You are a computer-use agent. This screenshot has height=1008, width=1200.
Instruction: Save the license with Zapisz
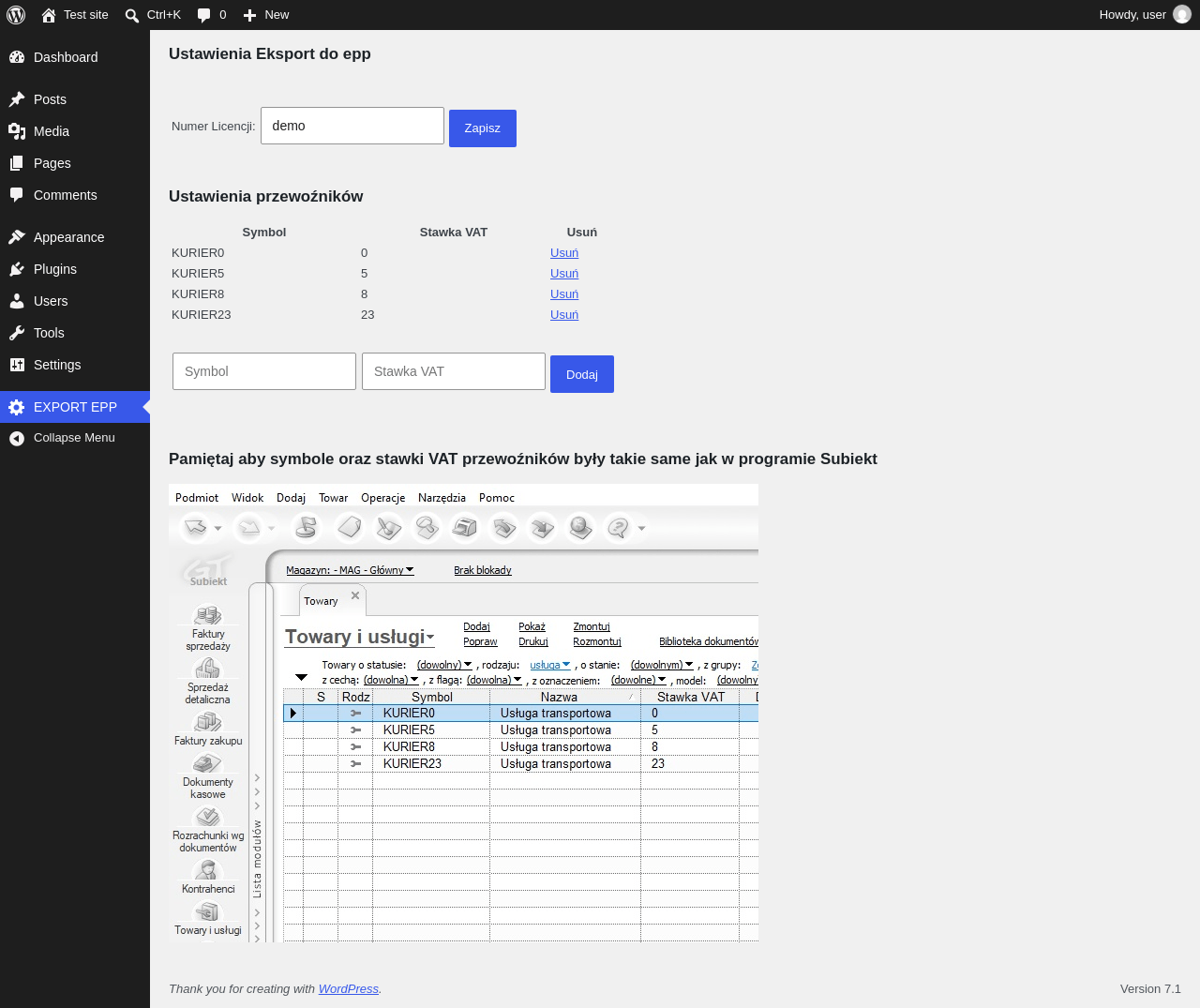coord(483,128)
